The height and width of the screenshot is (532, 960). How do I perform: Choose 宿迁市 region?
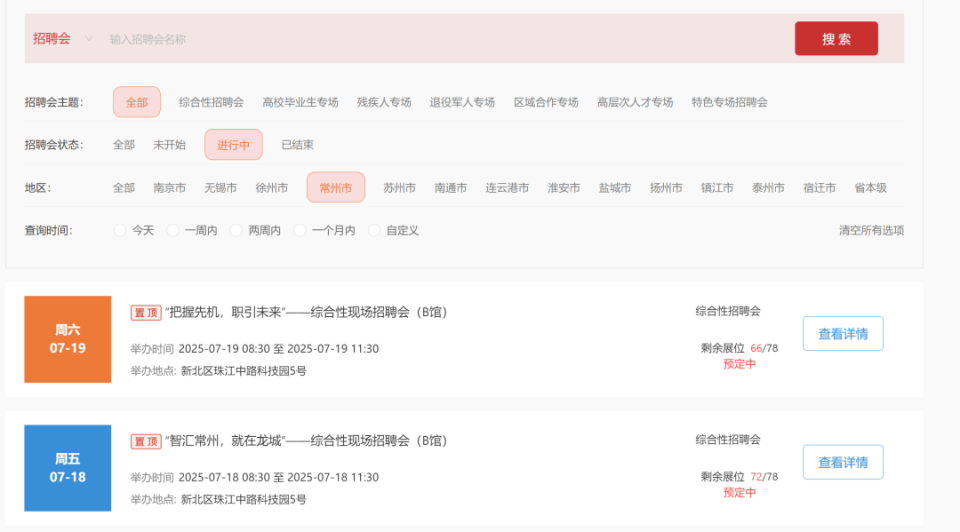pyautogui.click(x=819, y=188)
